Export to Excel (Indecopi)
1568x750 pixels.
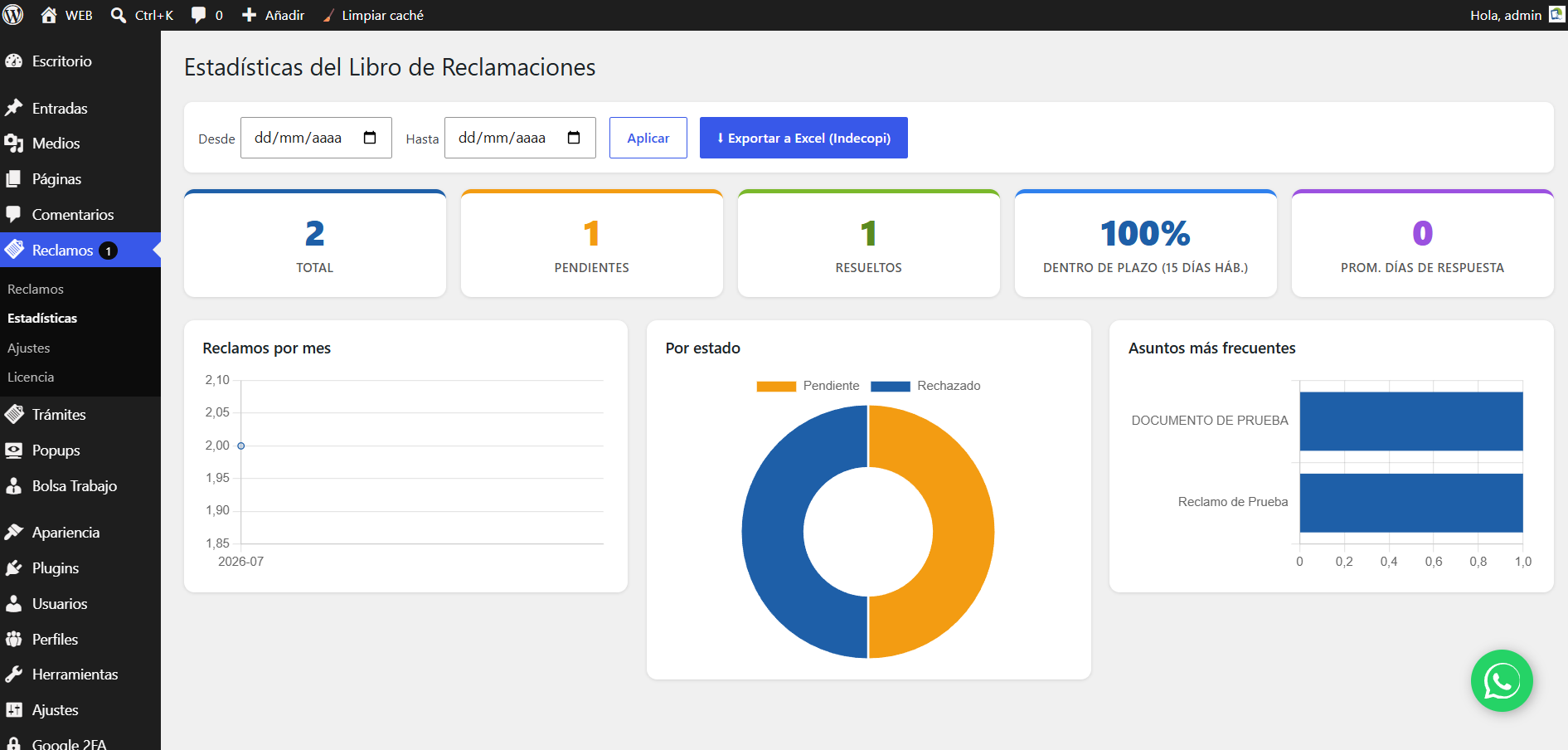pos(803,138)
